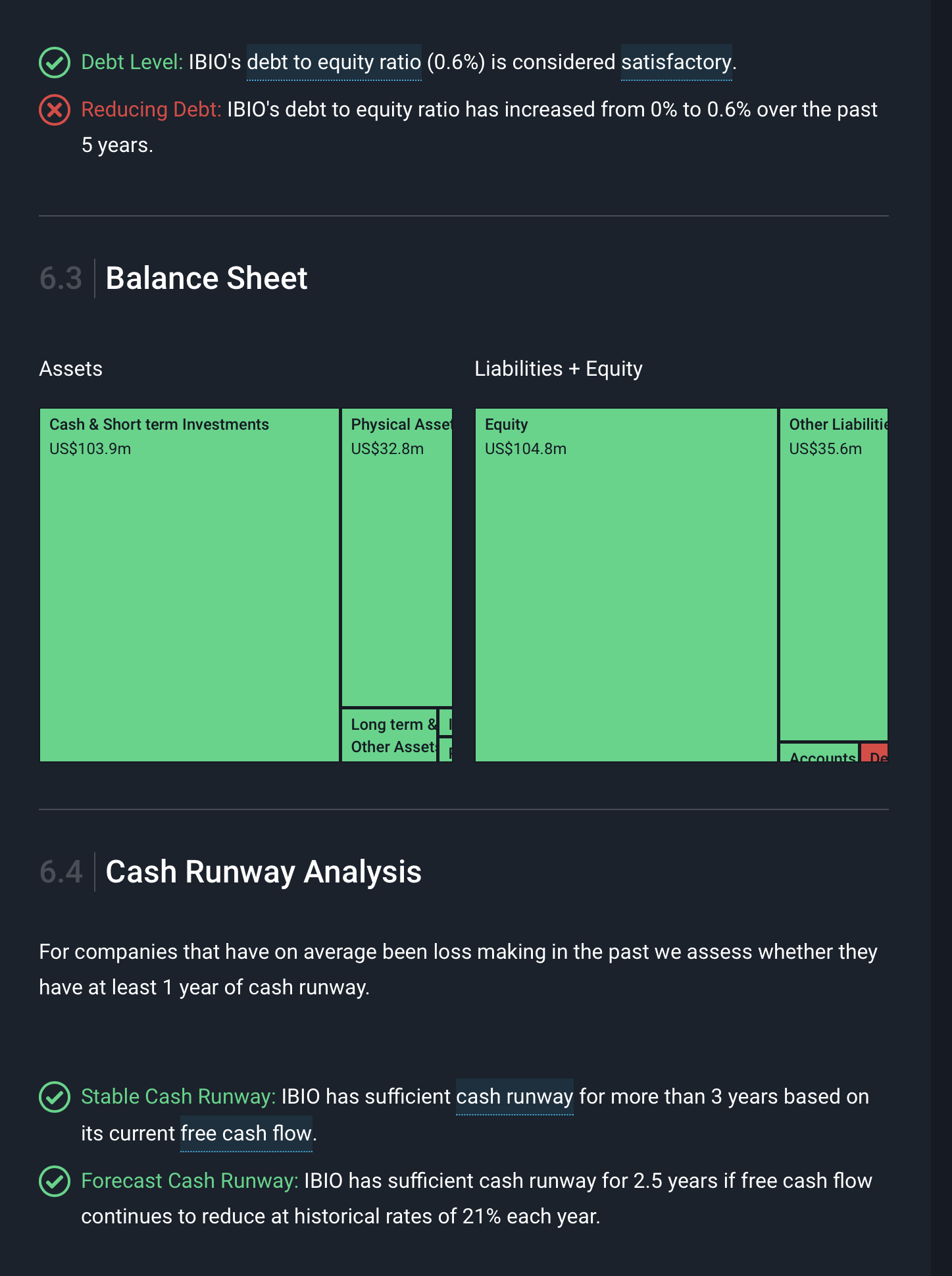Click the check icon beside Forecast Cash Runway
This screenshot has height=1276, width=952.
pyautogui.click(x=55, y=1181)
